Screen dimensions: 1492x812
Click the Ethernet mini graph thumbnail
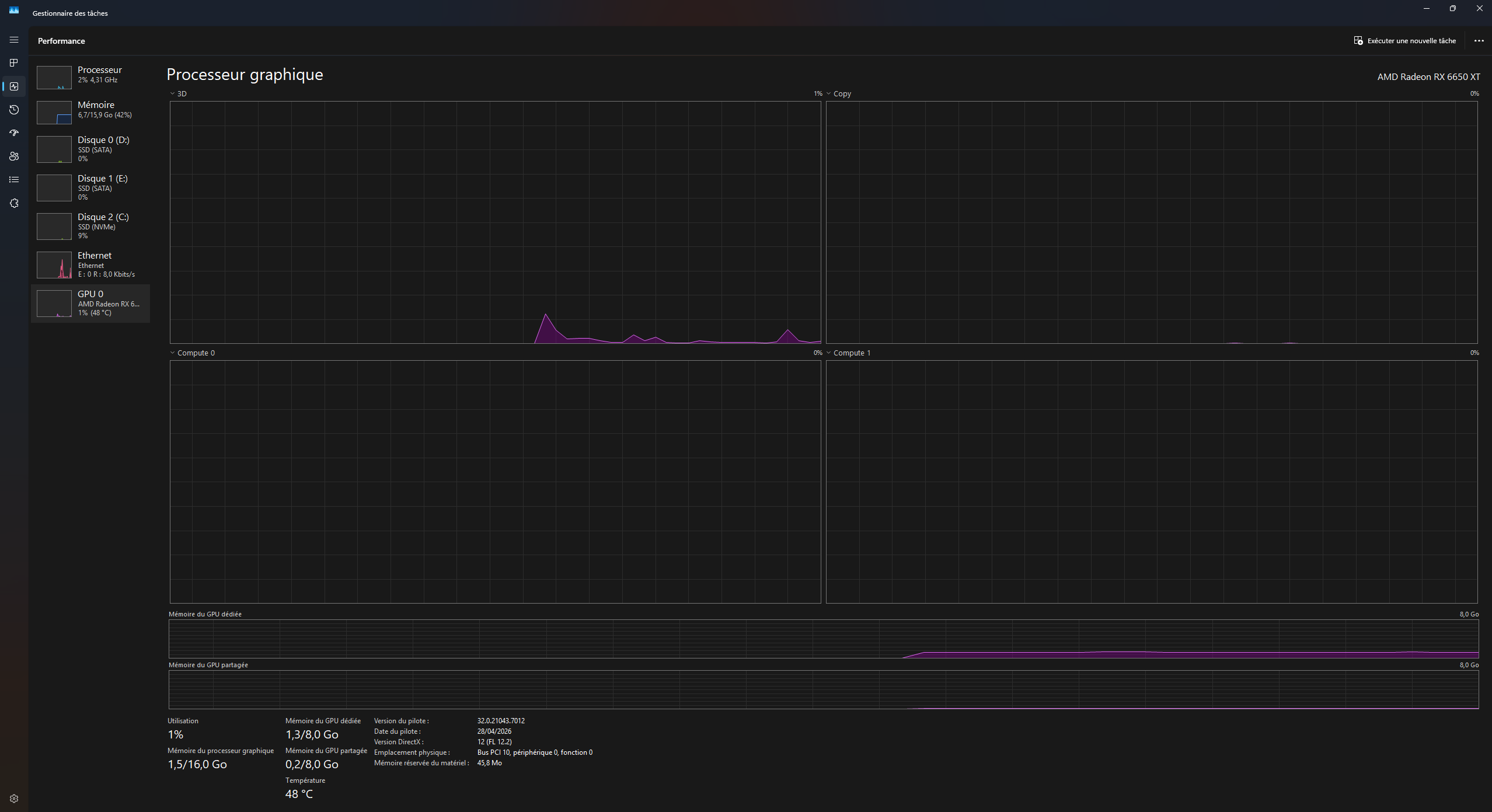(x=54, y=265)
